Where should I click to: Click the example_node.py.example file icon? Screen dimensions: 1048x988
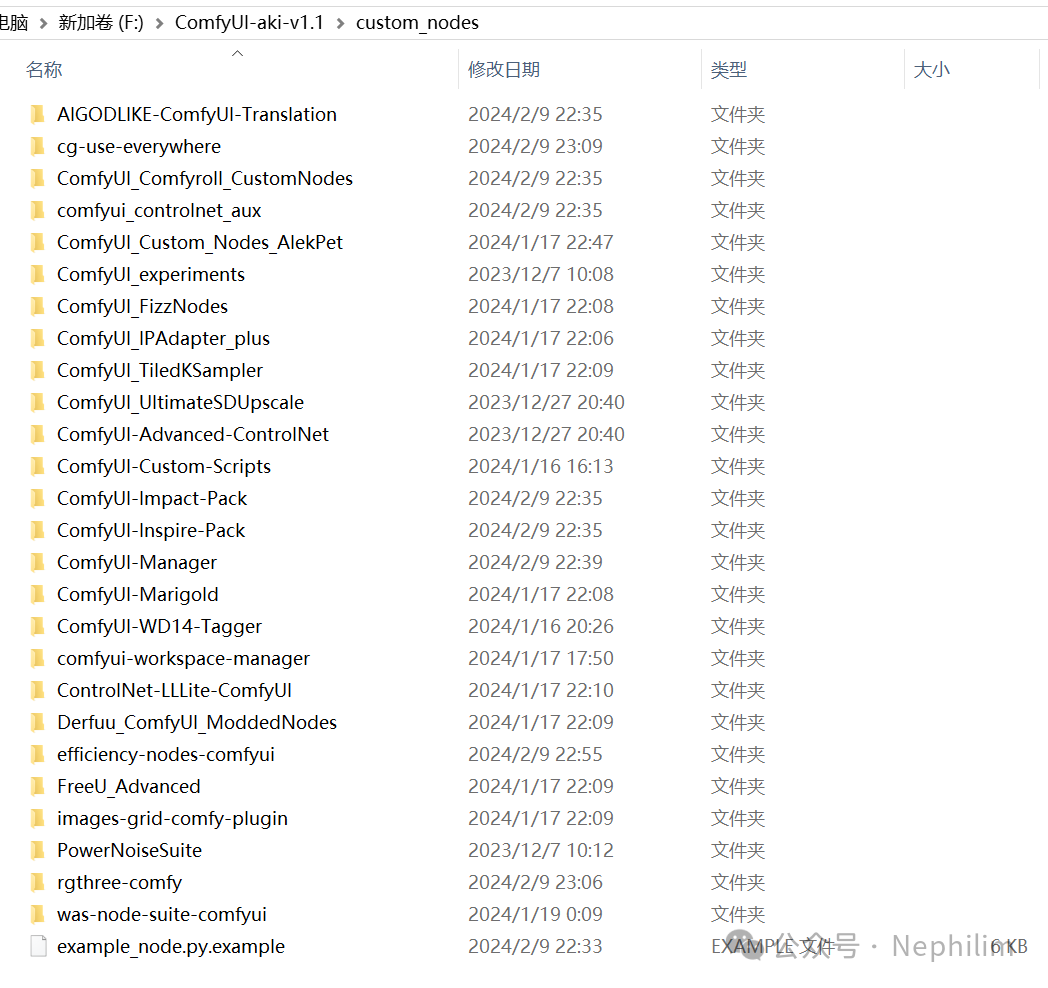coord(38,947)
